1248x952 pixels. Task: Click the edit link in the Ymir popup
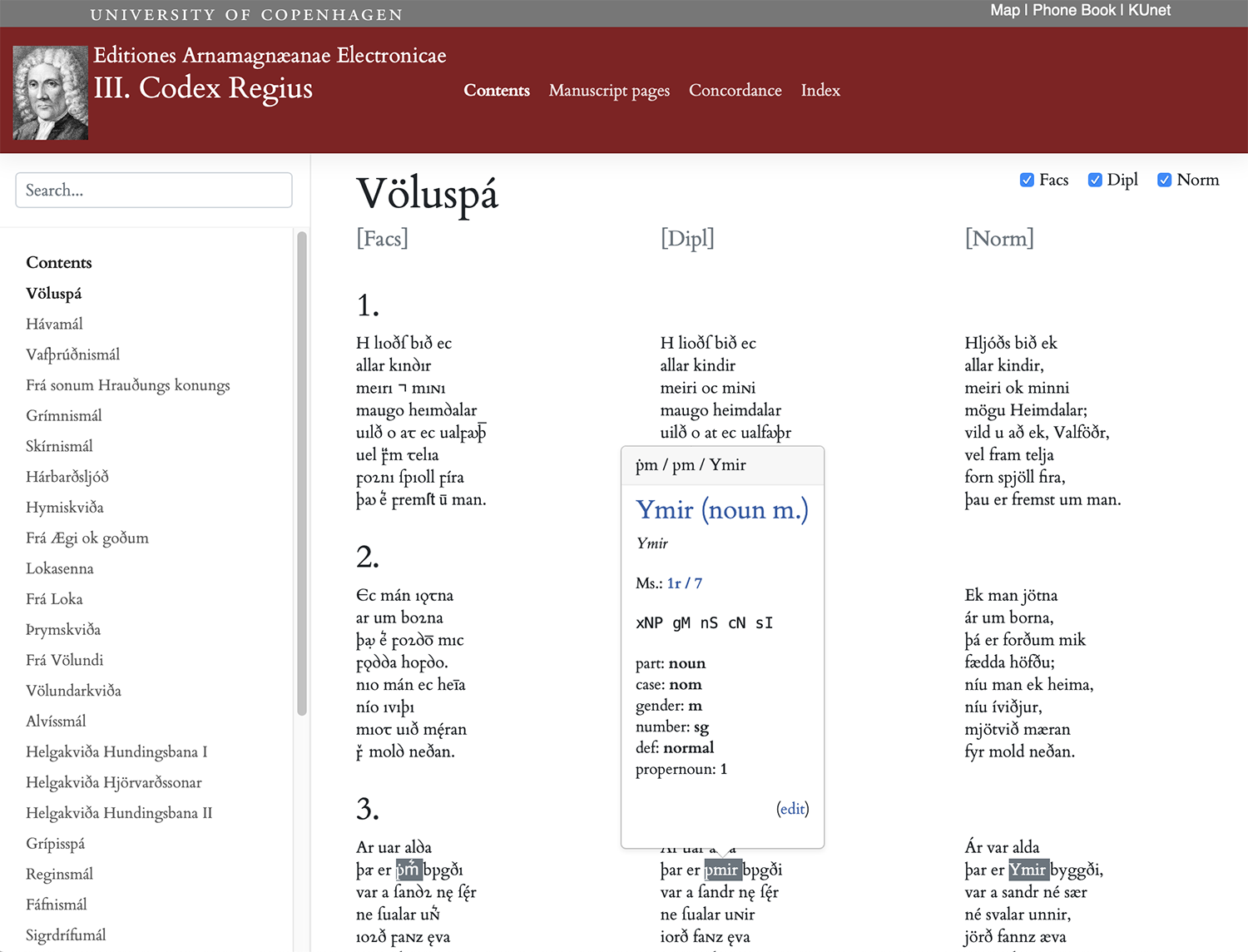[x=793, y=809]
